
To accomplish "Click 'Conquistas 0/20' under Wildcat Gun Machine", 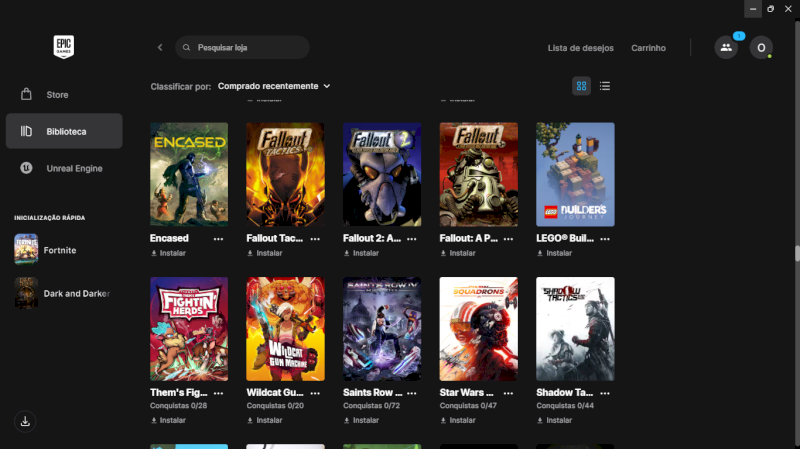I will [275, 406].
